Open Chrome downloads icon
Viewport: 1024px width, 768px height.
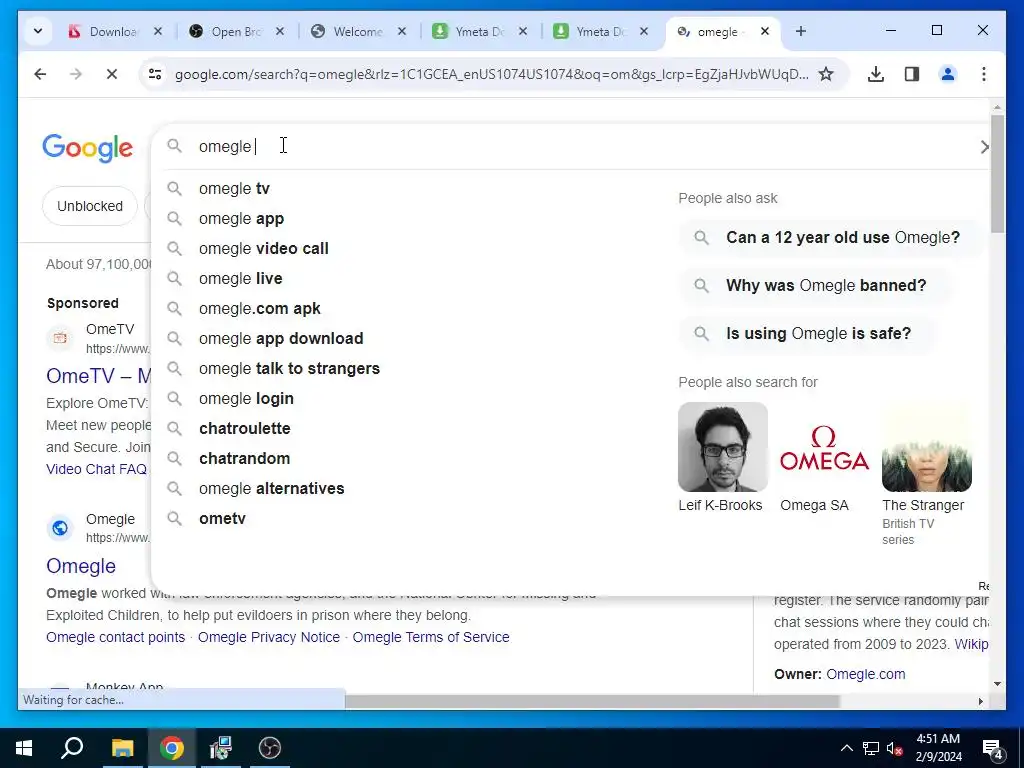(x=876, y=74)
